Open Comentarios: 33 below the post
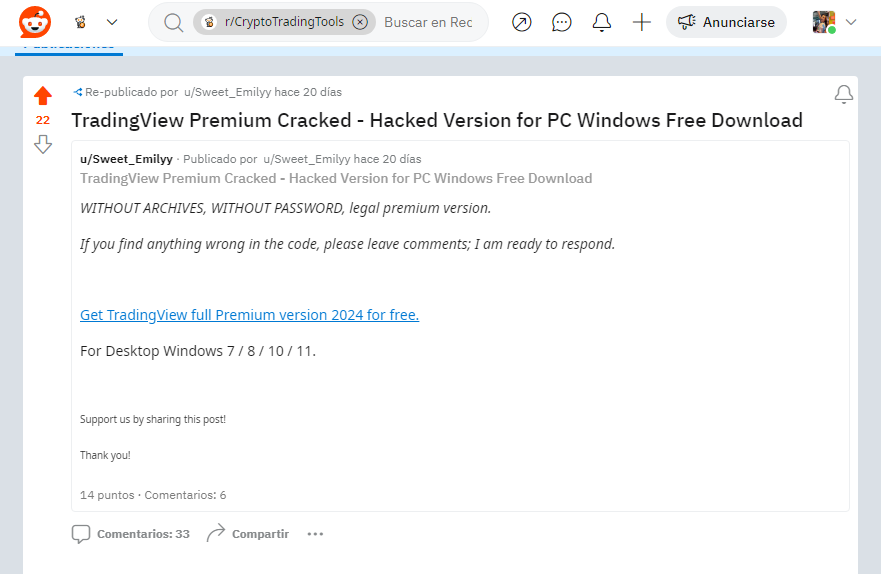Image resolution: width=881 pixels, height=574 pixels. pyautogui.click(x=131, y=534)
